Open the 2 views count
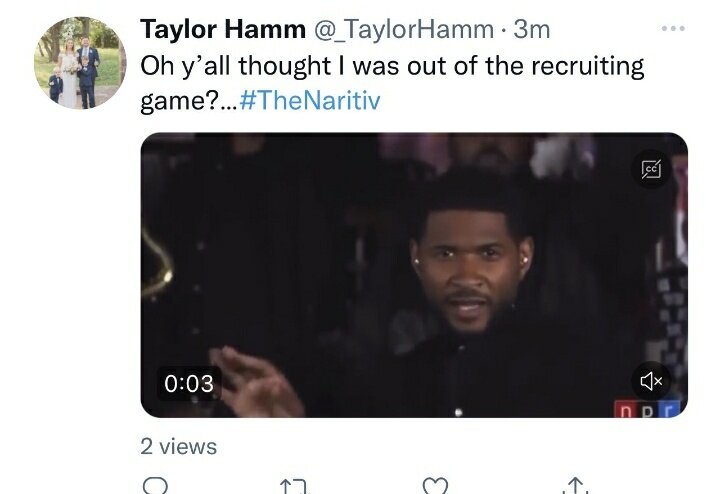The height and width of the screenshot is (494, 720). point(179,446)
